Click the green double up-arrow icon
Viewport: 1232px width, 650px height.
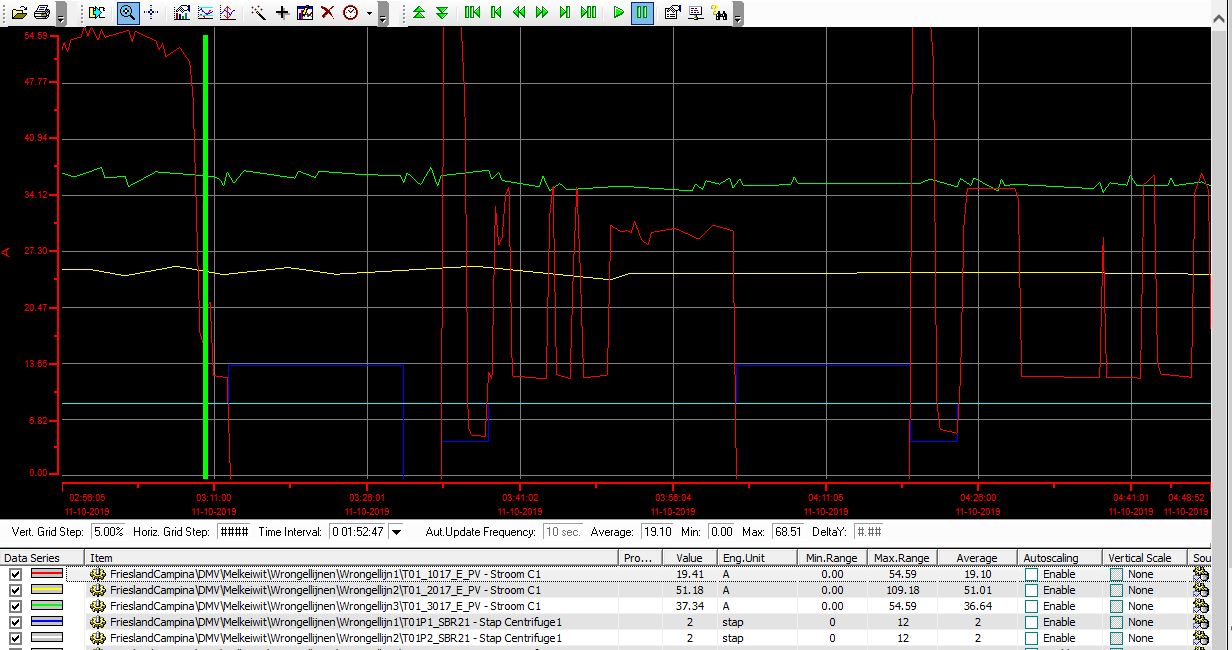point(419,13)
